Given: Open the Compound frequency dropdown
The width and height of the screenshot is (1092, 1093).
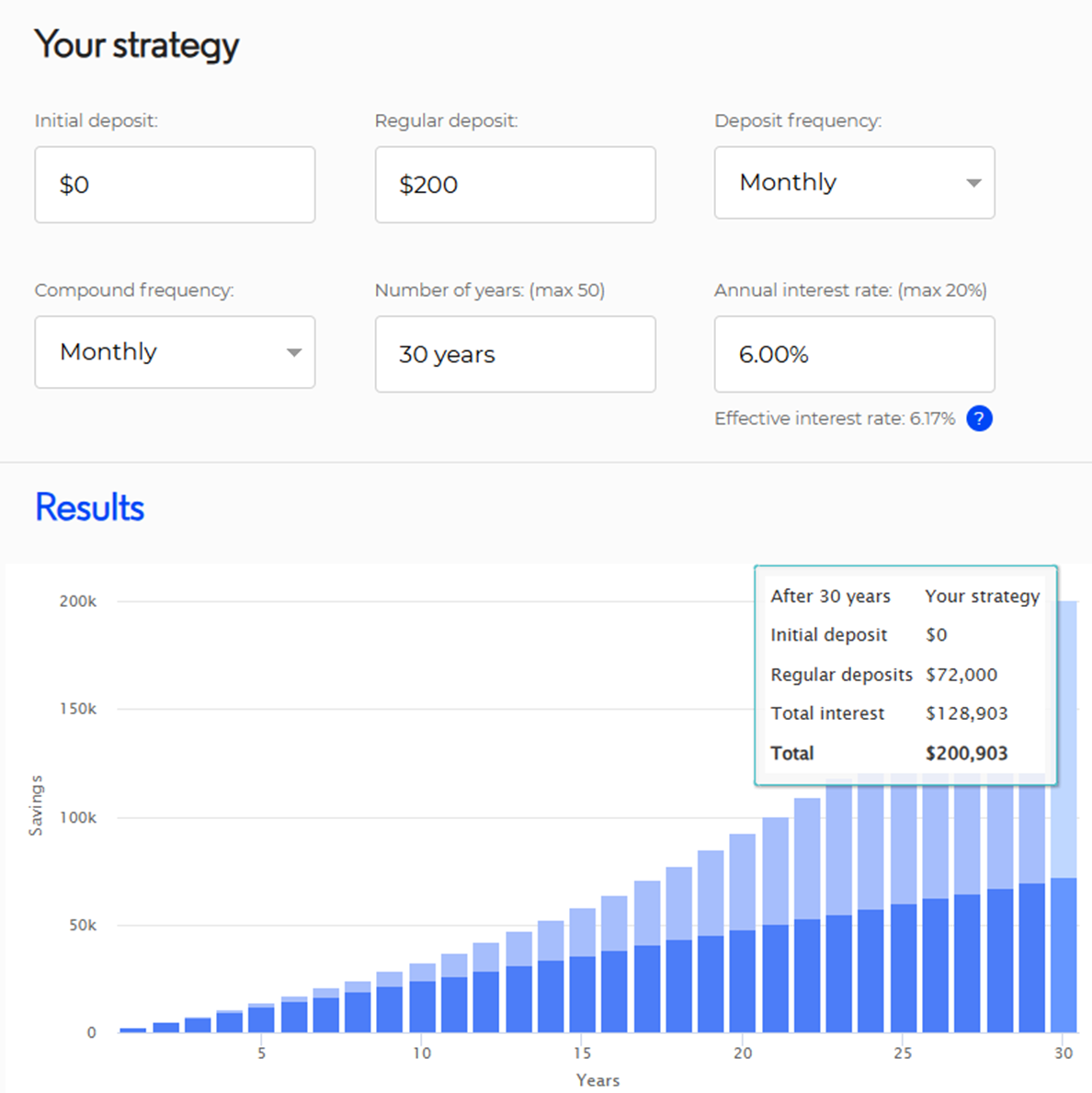Looking at the screenshot, I should click(x=175, y=352).
